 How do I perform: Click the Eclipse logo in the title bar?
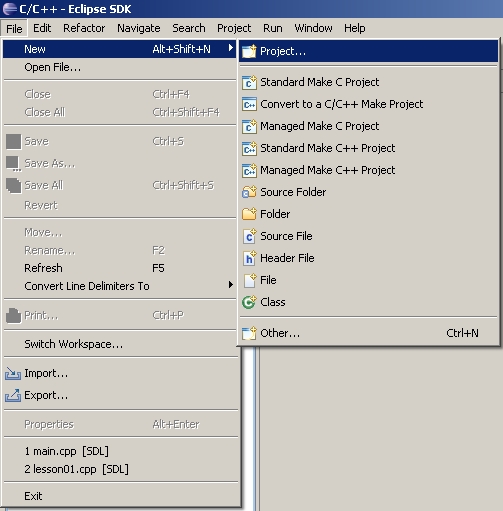(9, 9)
